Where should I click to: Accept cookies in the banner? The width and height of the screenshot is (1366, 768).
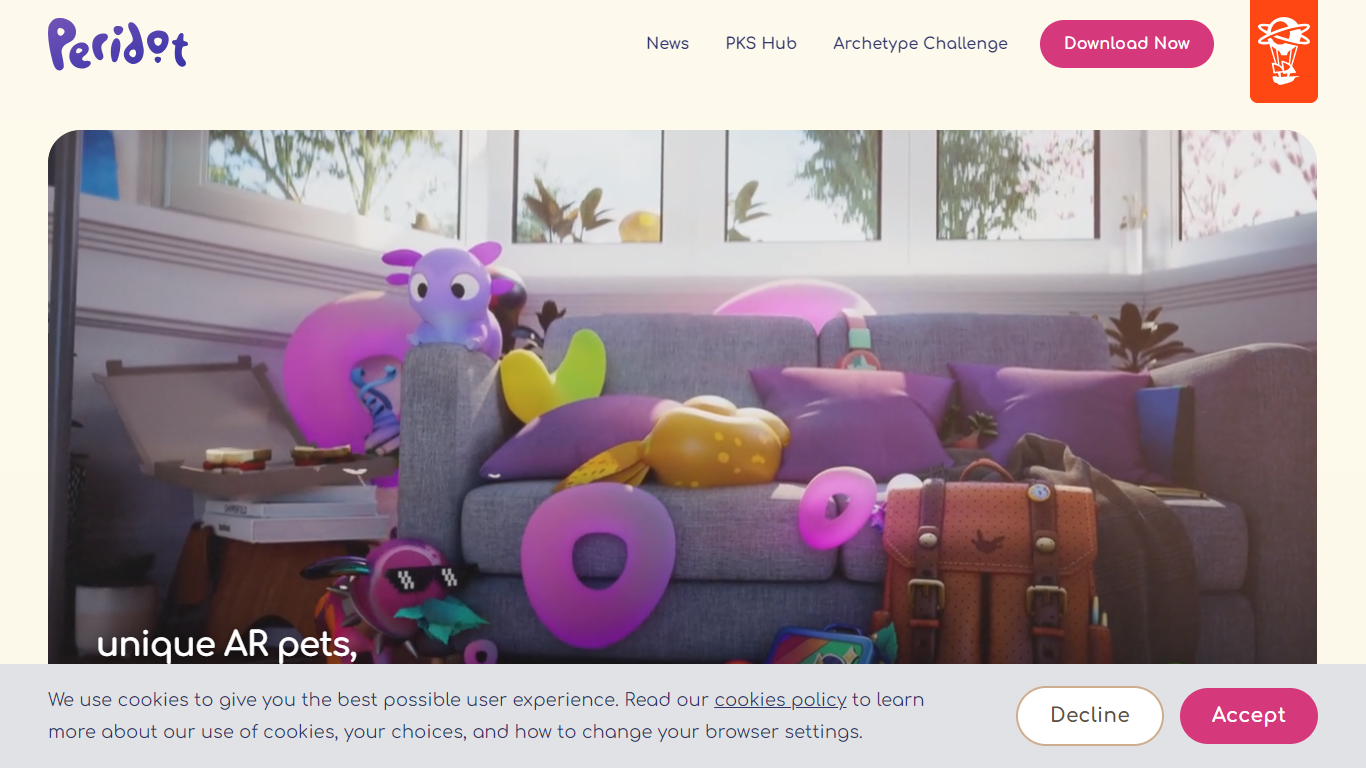[x=1249, y=716]
